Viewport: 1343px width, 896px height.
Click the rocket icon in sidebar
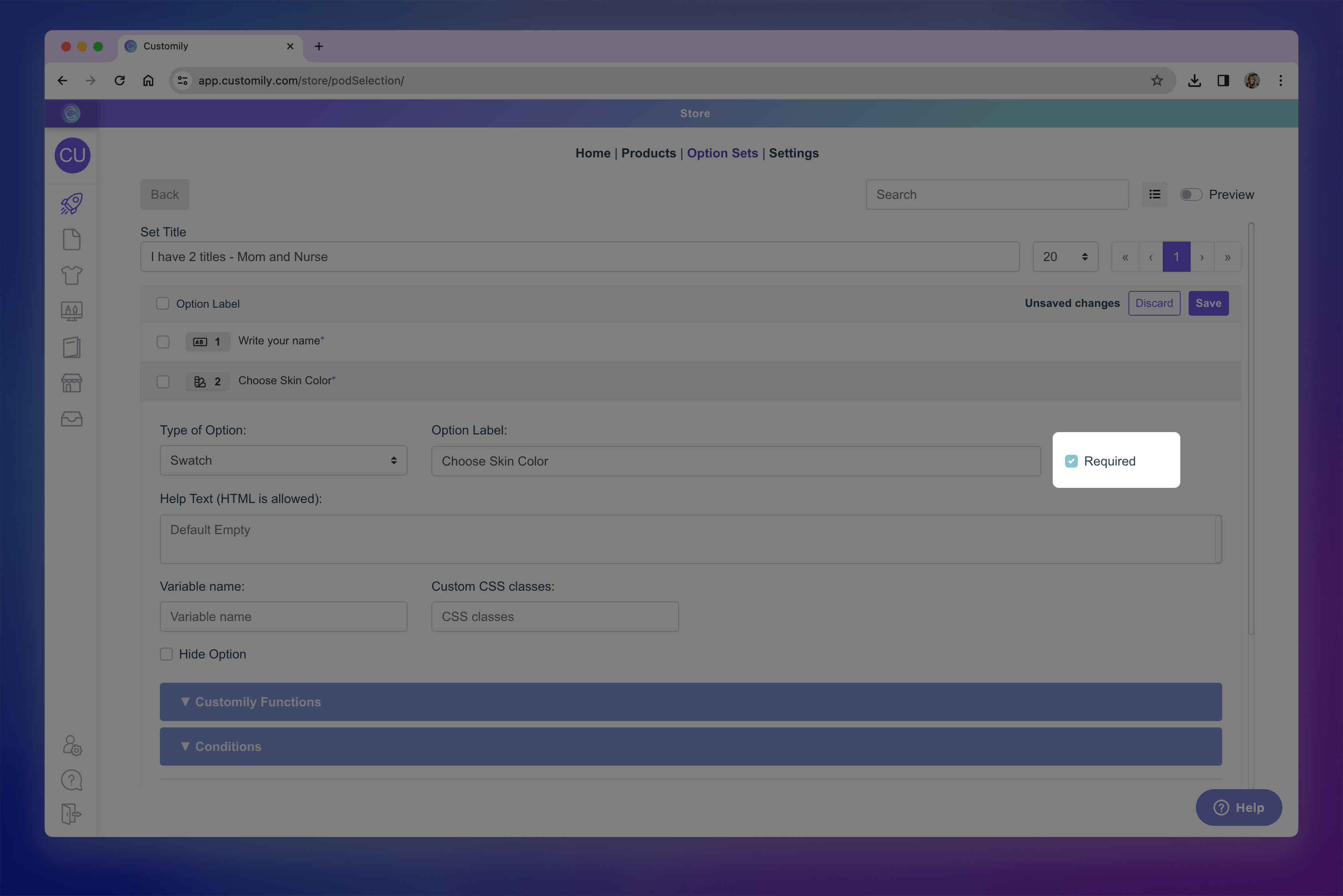click(x=71, y=204)
